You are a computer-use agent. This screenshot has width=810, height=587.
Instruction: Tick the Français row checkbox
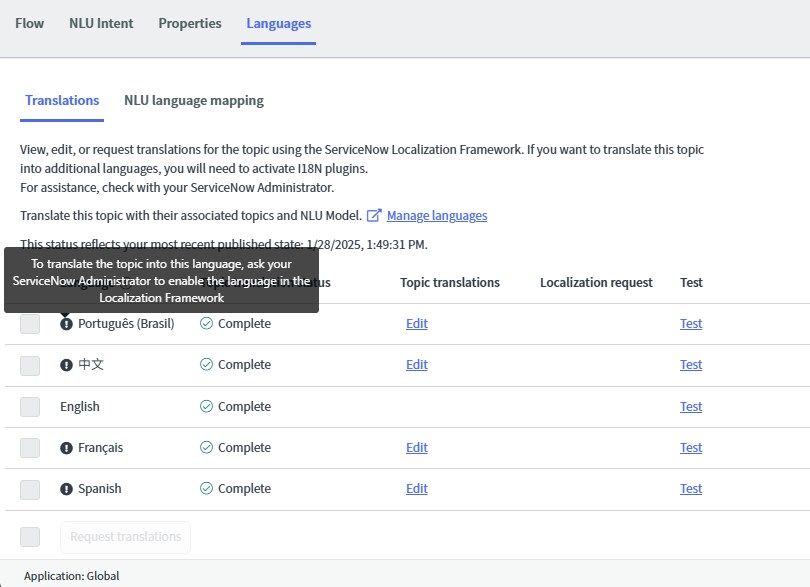click(30, 447)
